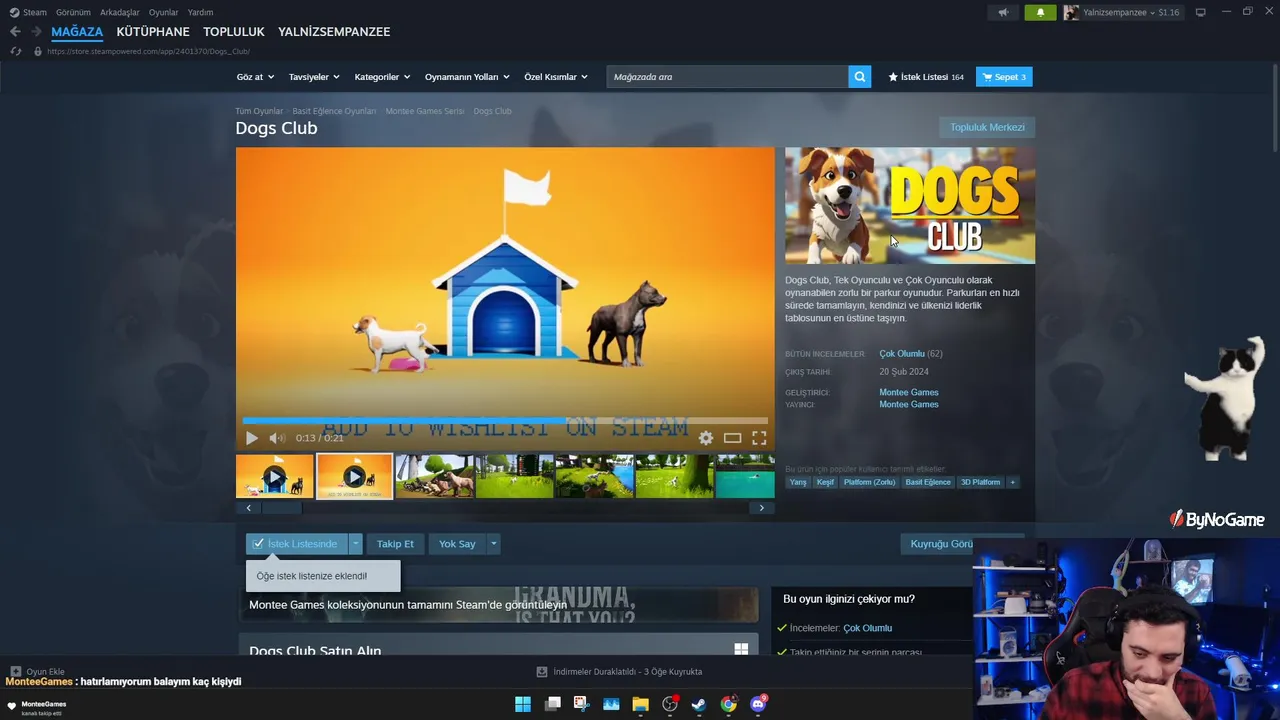Click in the Mağazada ara search field
Image resolution: width=1280 pixels, height=720 pixels.
pyautogui.click(x=727, y=77)
